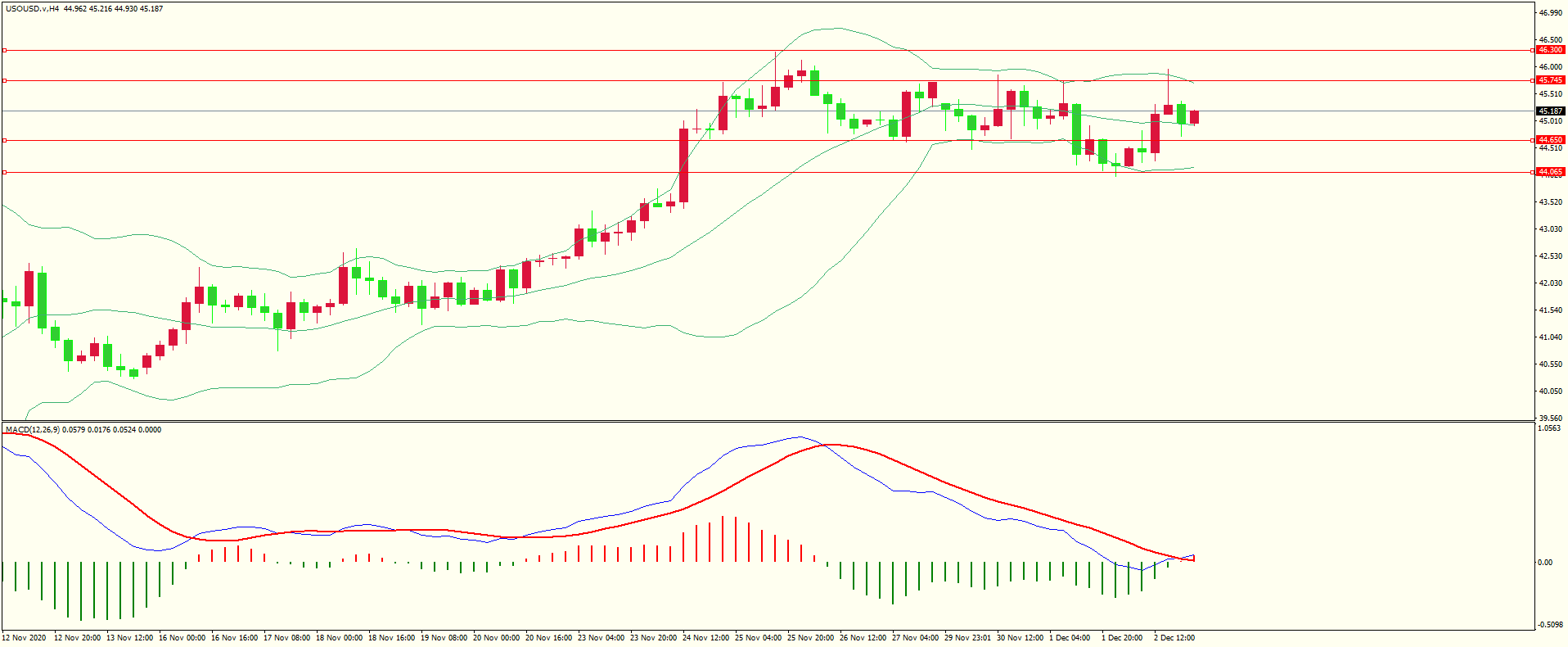1568x647 pixels.
Task: Click the 12 Nov 2020 date label
Action: tap(25, 637)
